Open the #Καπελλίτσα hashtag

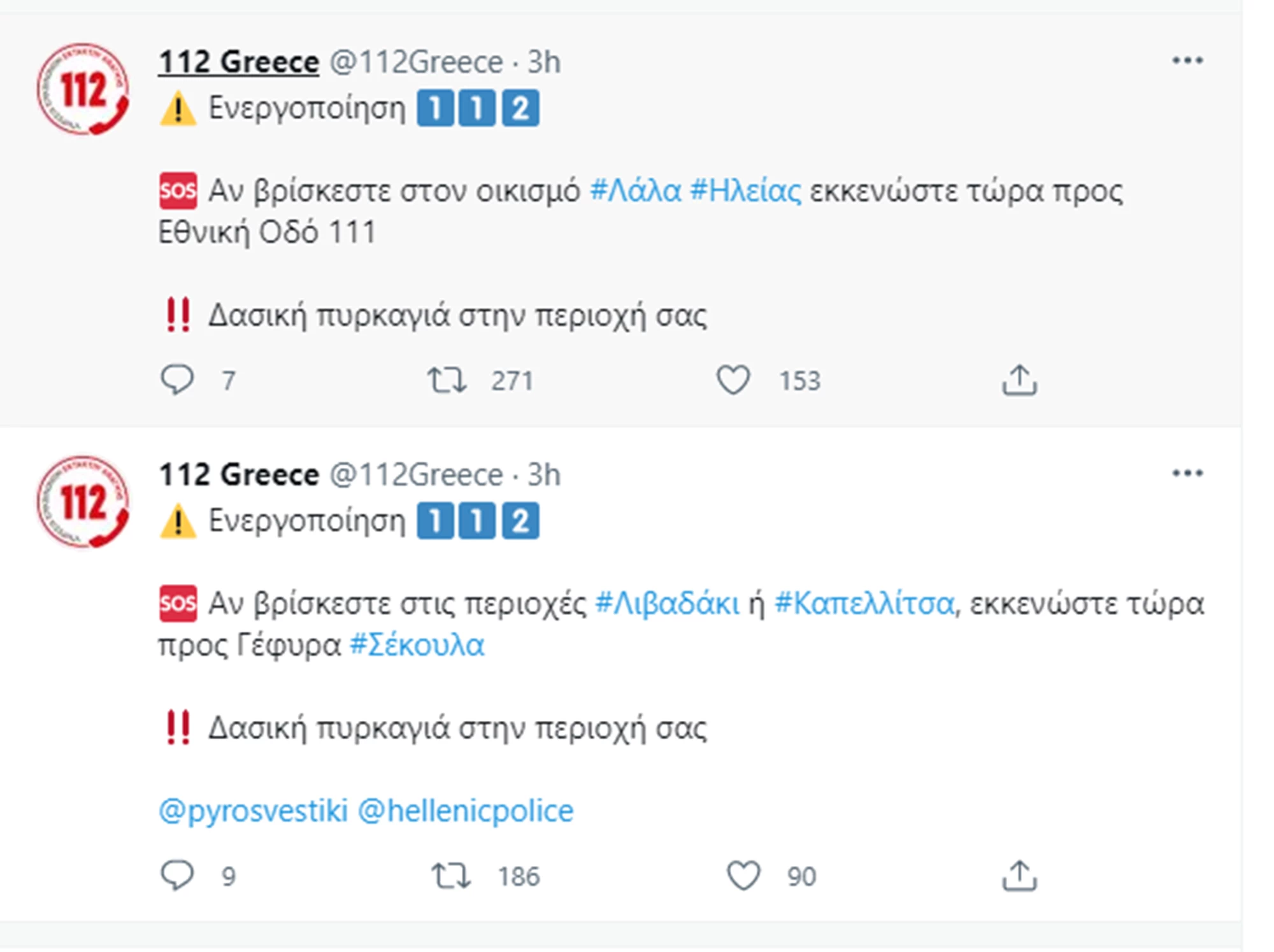[864, 603]
